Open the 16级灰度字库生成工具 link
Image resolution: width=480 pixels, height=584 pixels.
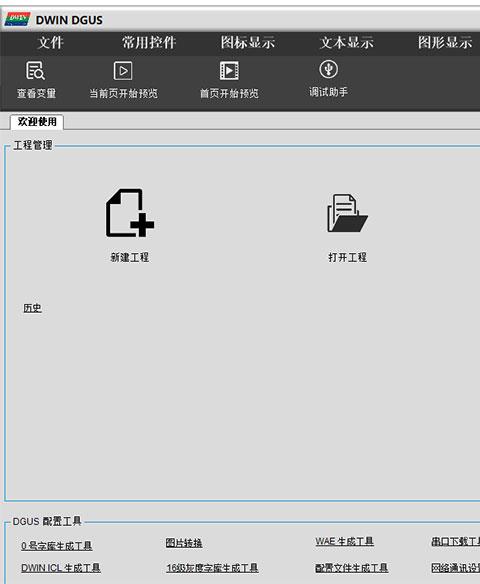212,568
